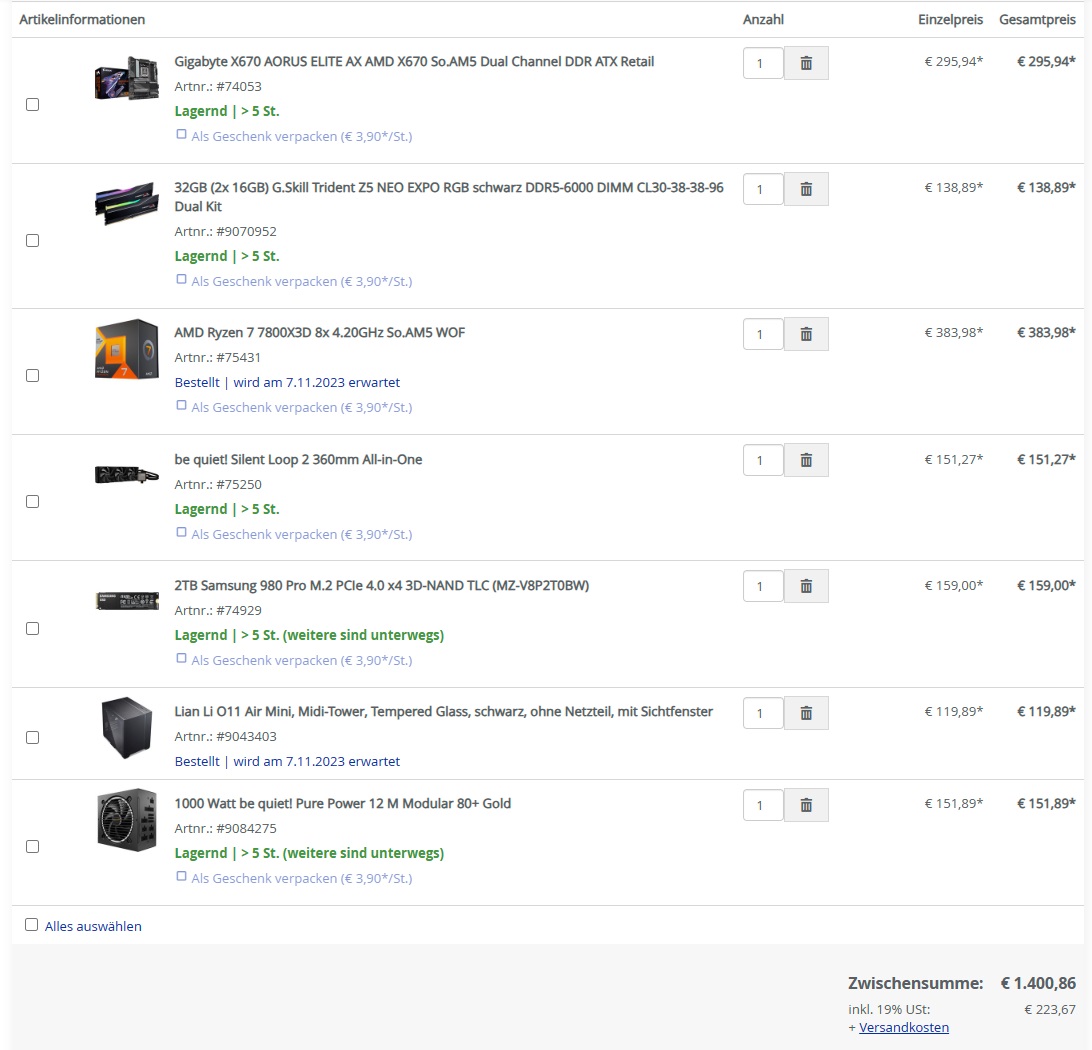
Task: Remove the be quiet! Pure Power 12 M PSU
Action: click(x=806, y=805)
